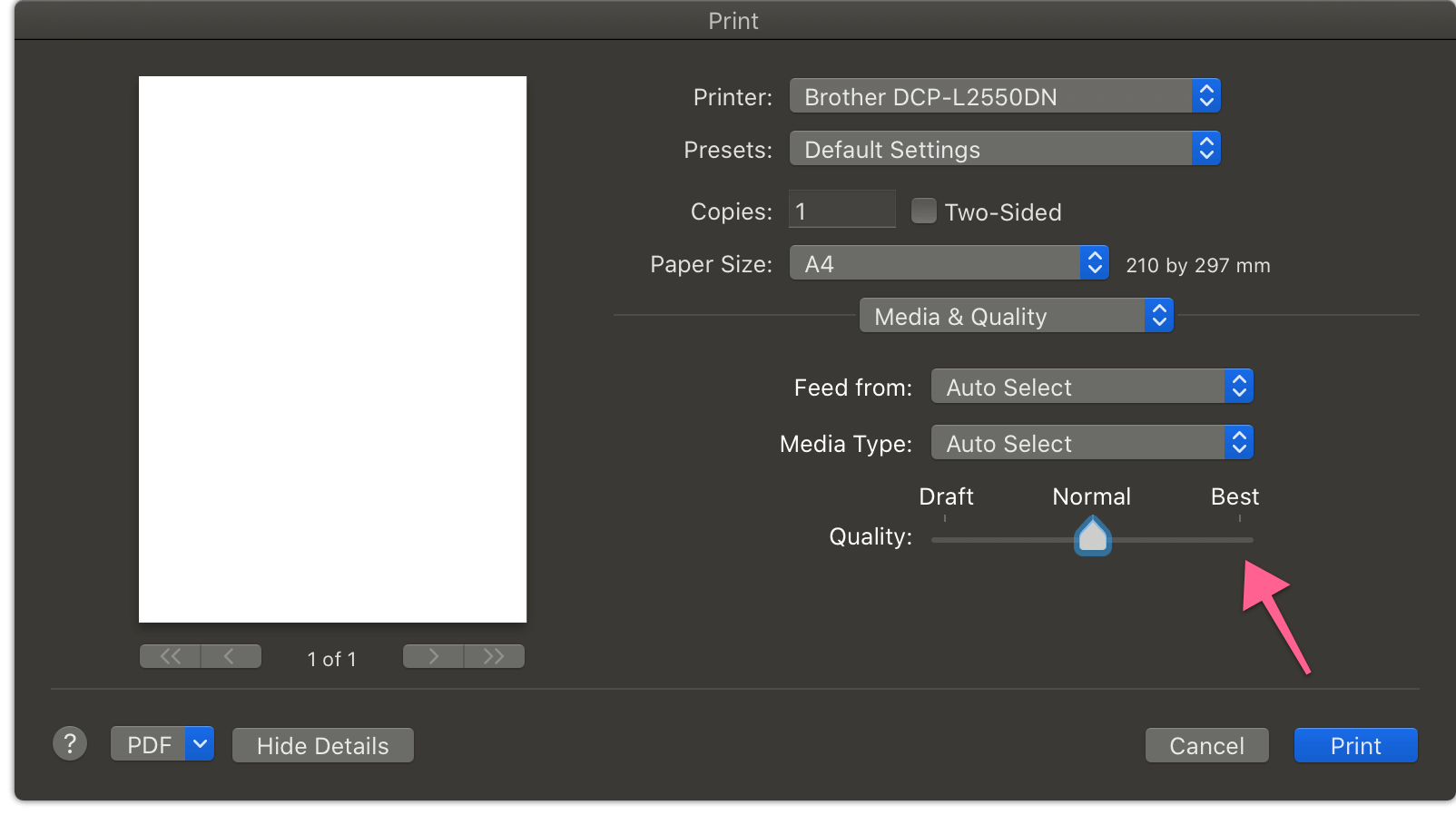Screen dimensions: 1456x815
Task: Enable the Two-Sided checkbox
Action: pyautogui.click(x=923, y=211)
